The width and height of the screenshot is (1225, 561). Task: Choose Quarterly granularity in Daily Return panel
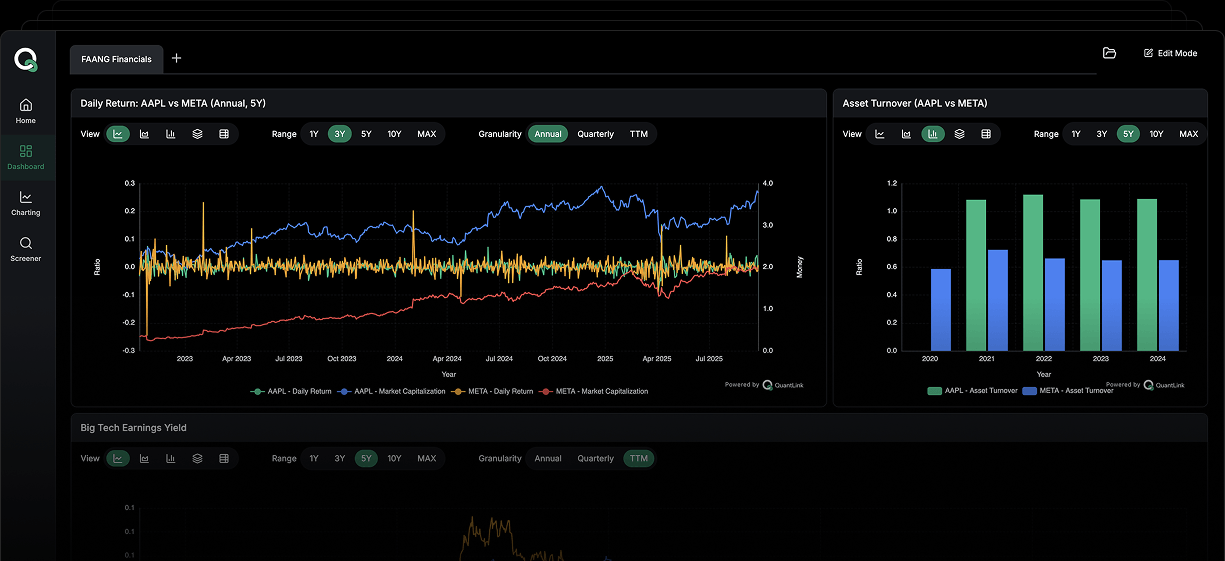click(x=596, y=134)
